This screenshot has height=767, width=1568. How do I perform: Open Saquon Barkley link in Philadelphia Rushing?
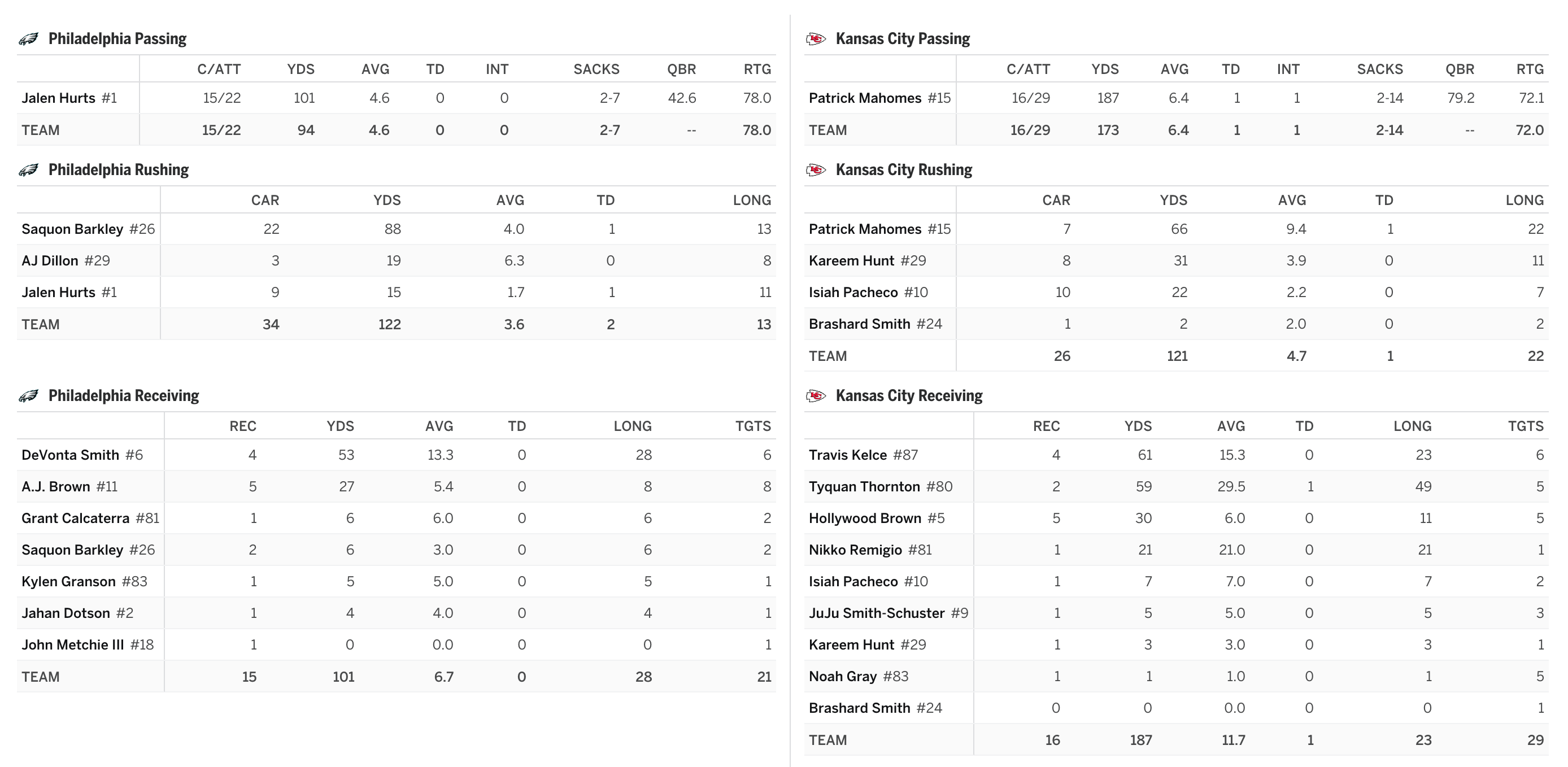pyautogui.click(x=72, y=229)
